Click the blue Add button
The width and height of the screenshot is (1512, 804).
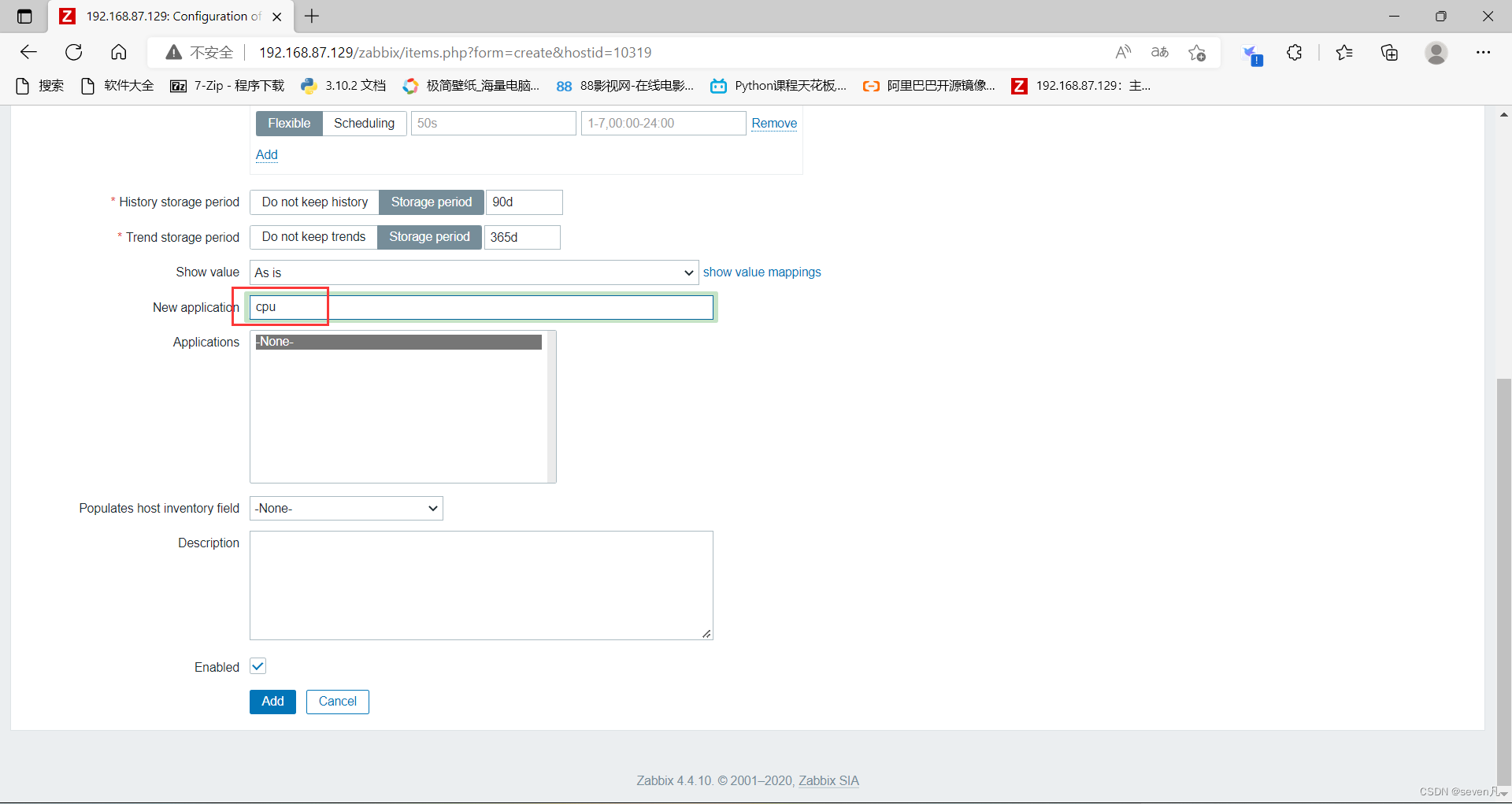272,702
